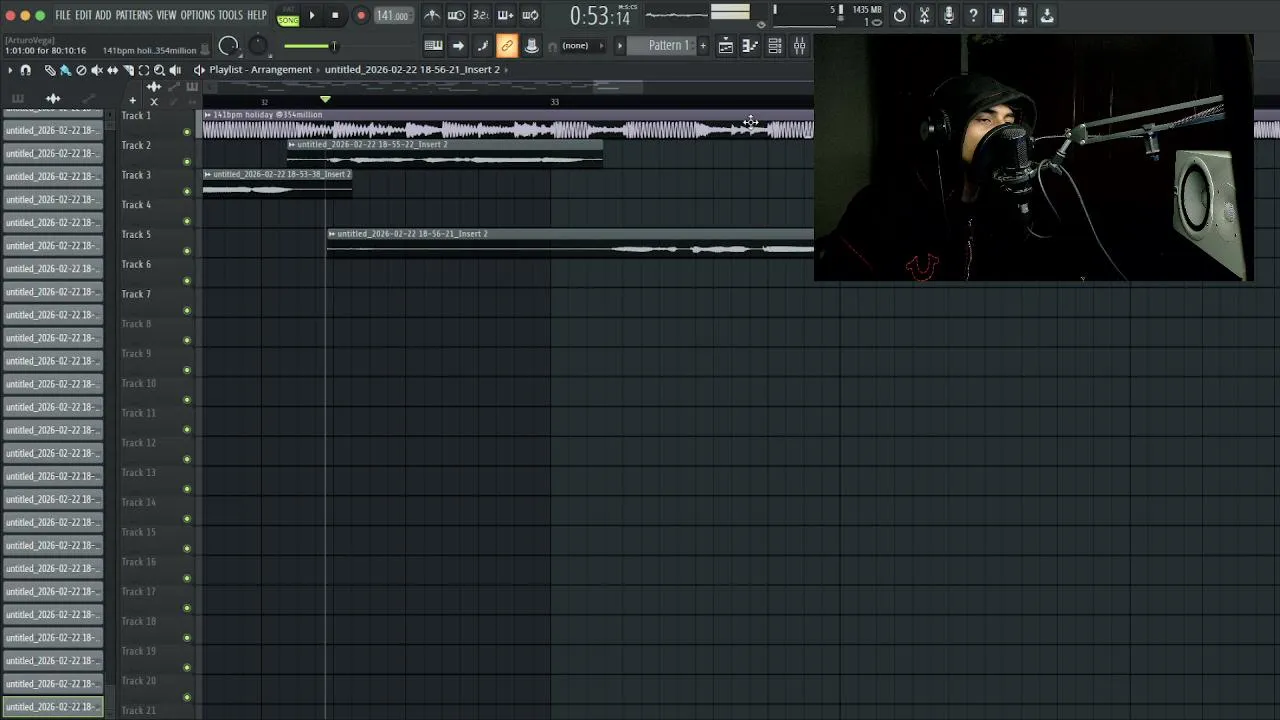Select the Slip tool
The height and width of the screenshot is (720, 1280).
point(113,70)
